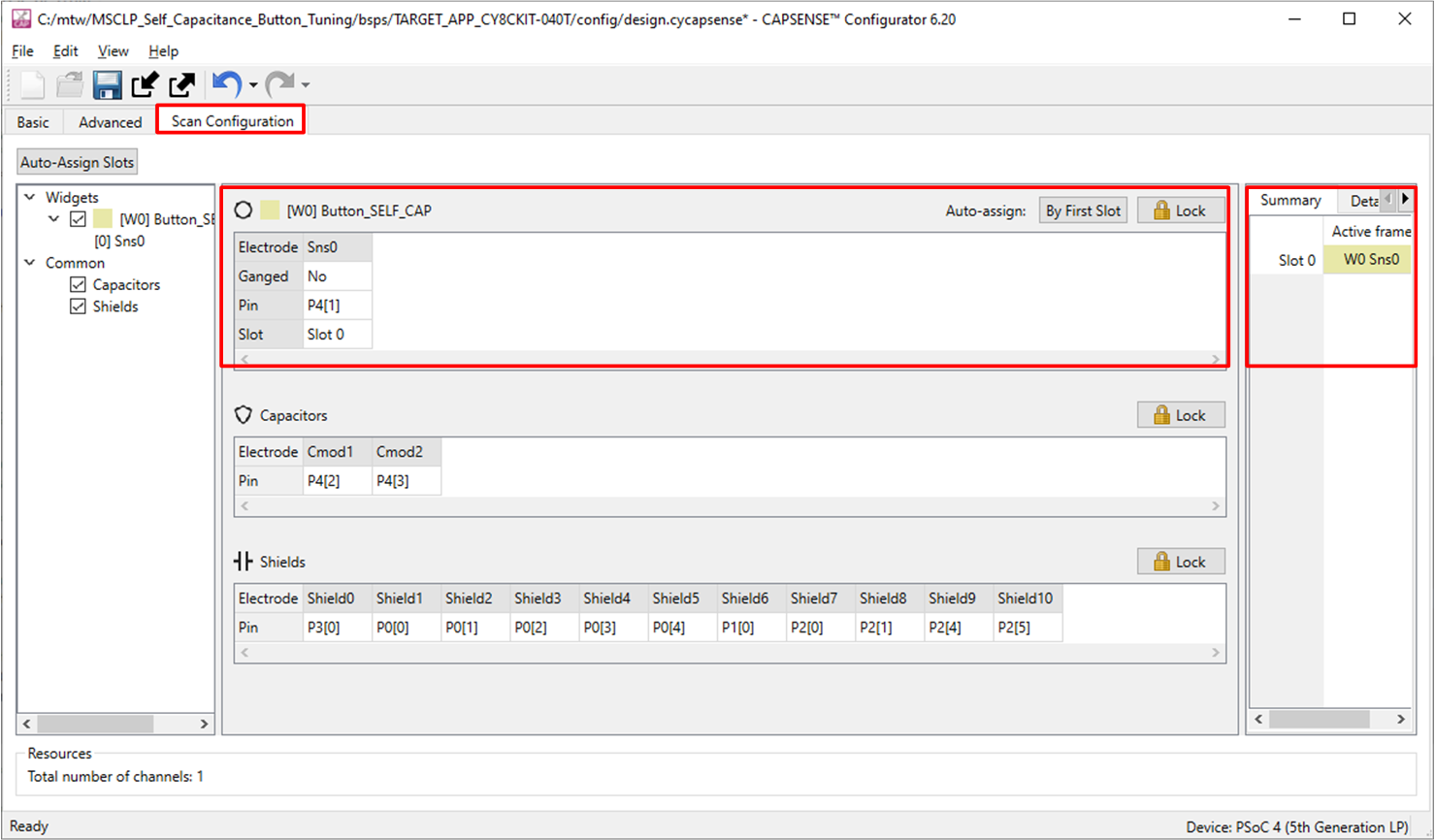Lock the Button_SELF_CAP widget assignments
The height and width of the screenshot is (840, 1435).
[1180, 210]
